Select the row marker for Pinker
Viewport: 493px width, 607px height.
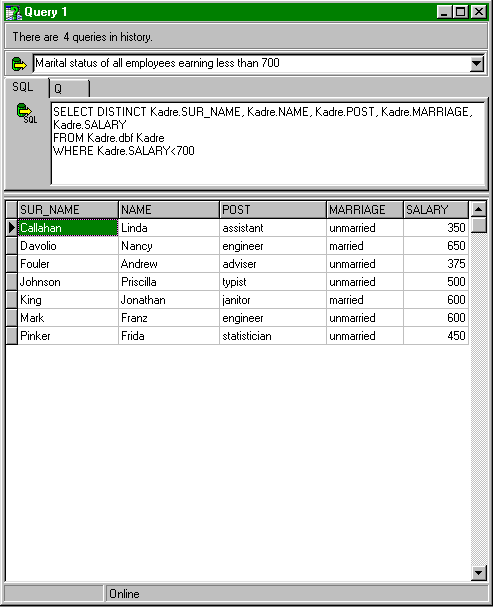pyautogui.click(x=12, y=336)
